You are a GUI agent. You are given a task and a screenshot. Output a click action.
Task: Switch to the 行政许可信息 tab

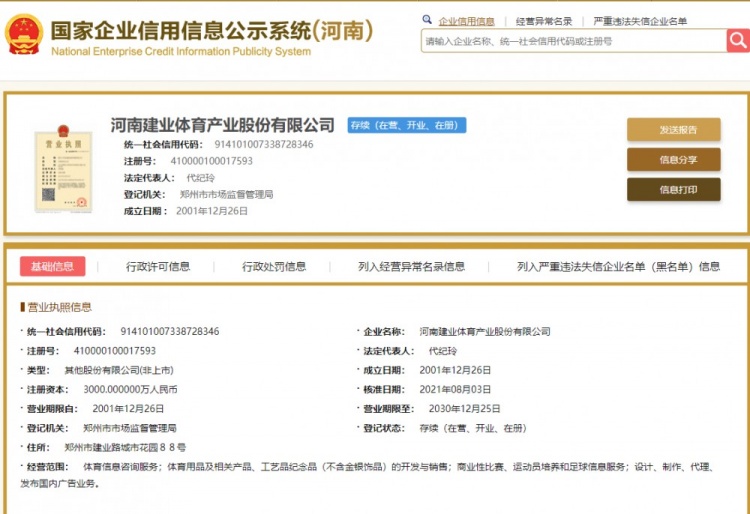click(x=158, y=266)
